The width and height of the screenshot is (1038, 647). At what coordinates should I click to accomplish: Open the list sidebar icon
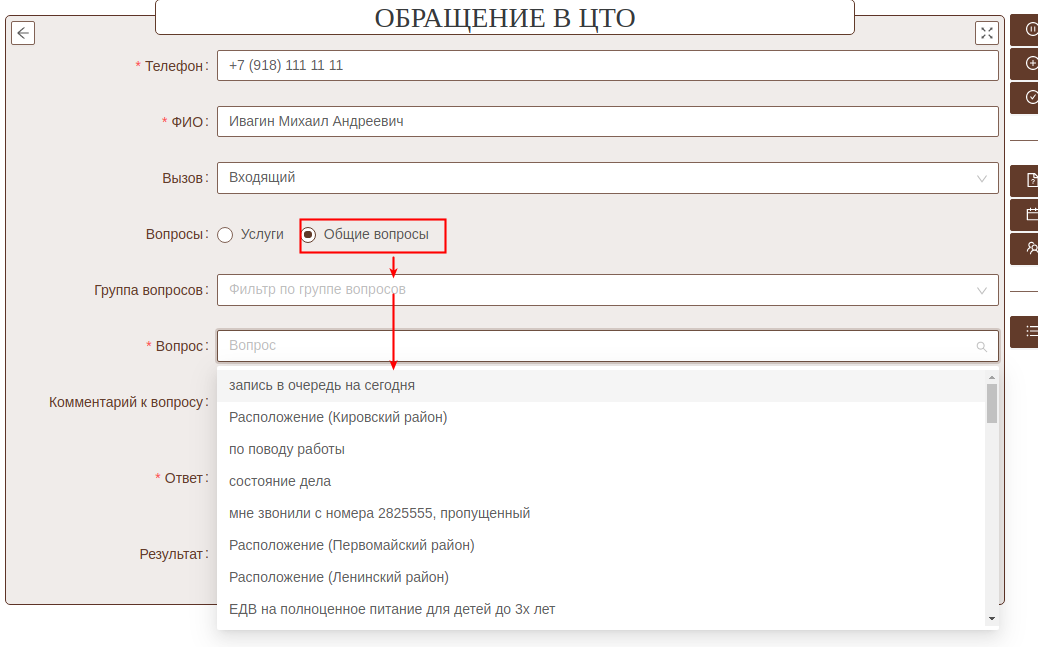[x=1030, y=331]
